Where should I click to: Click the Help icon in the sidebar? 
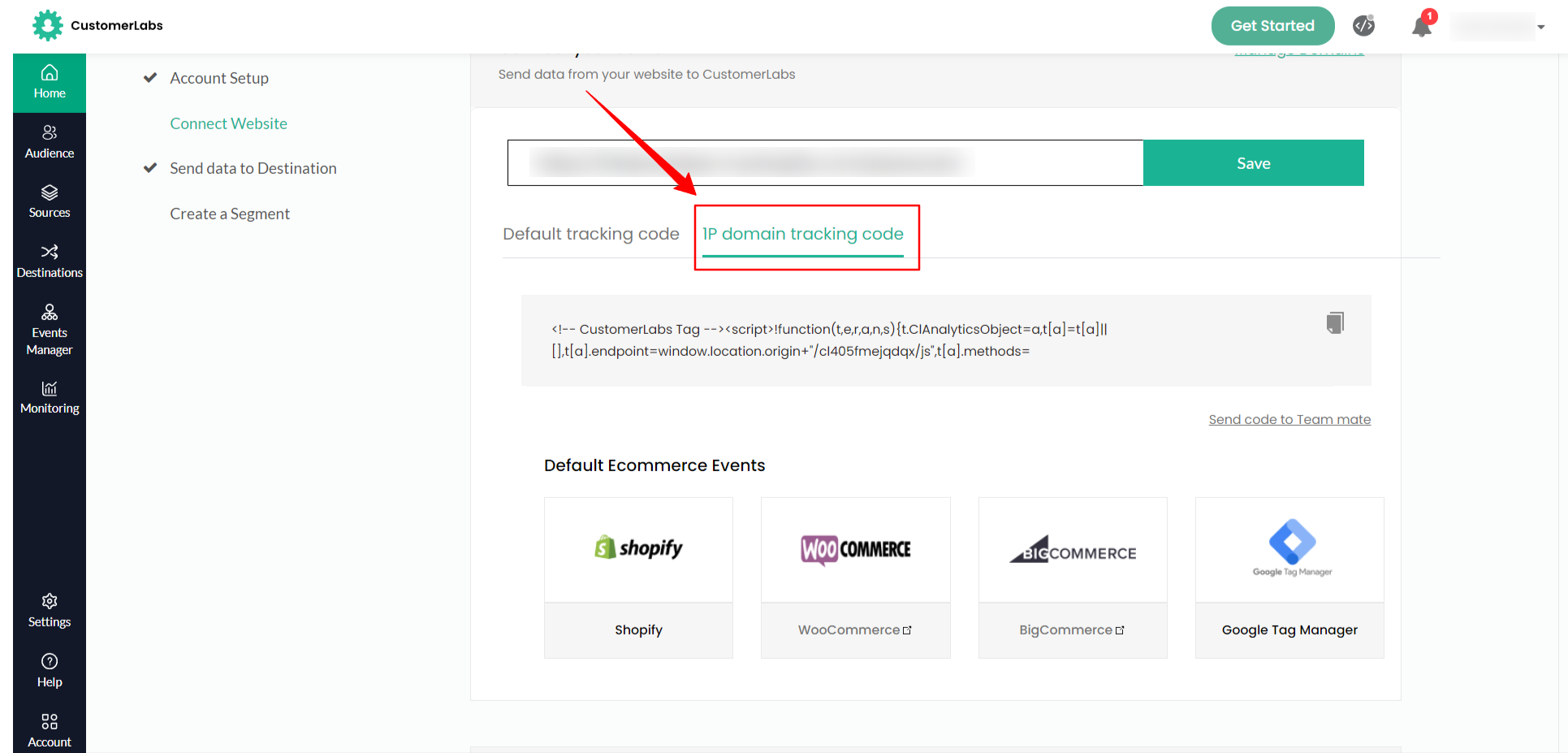[49, 670]
